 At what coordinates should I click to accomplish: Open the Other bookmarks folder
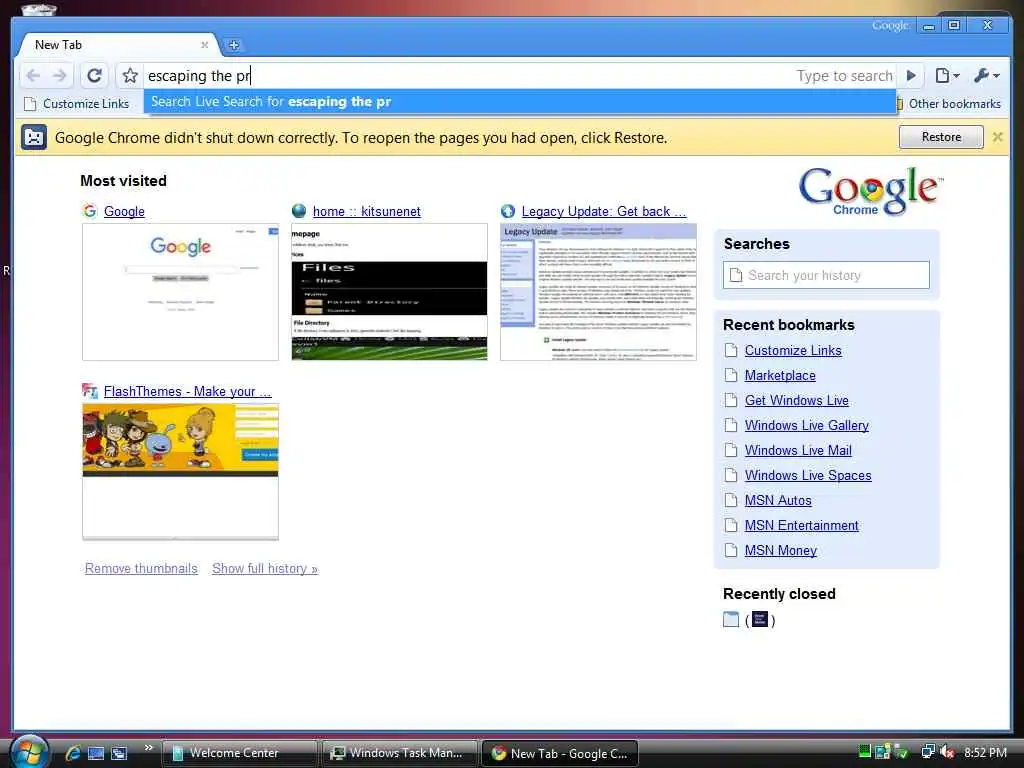pos(948,104)
